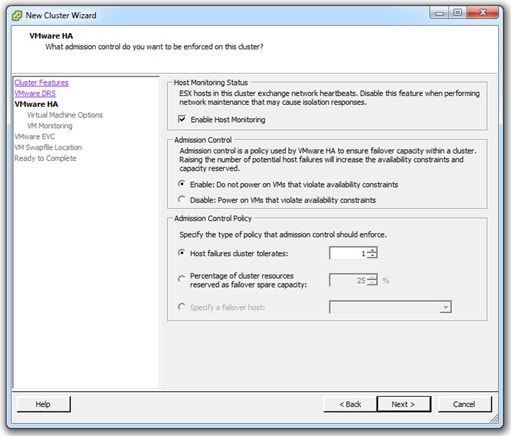The image size is (511, 436).
Task: Go back with the Back button
Action: point(350,404)
